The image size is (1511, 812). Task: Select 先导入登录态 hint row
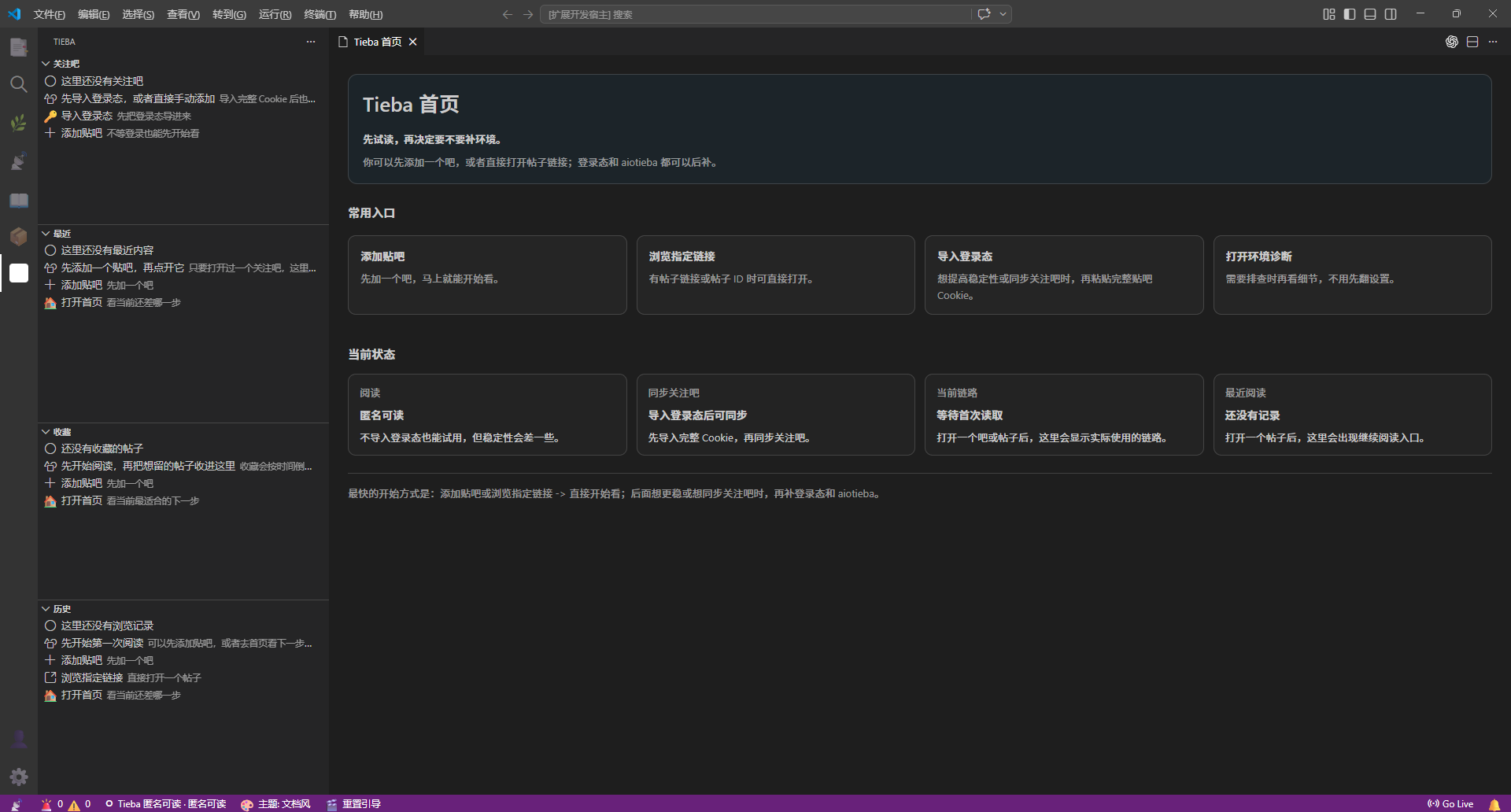point(183,98)
